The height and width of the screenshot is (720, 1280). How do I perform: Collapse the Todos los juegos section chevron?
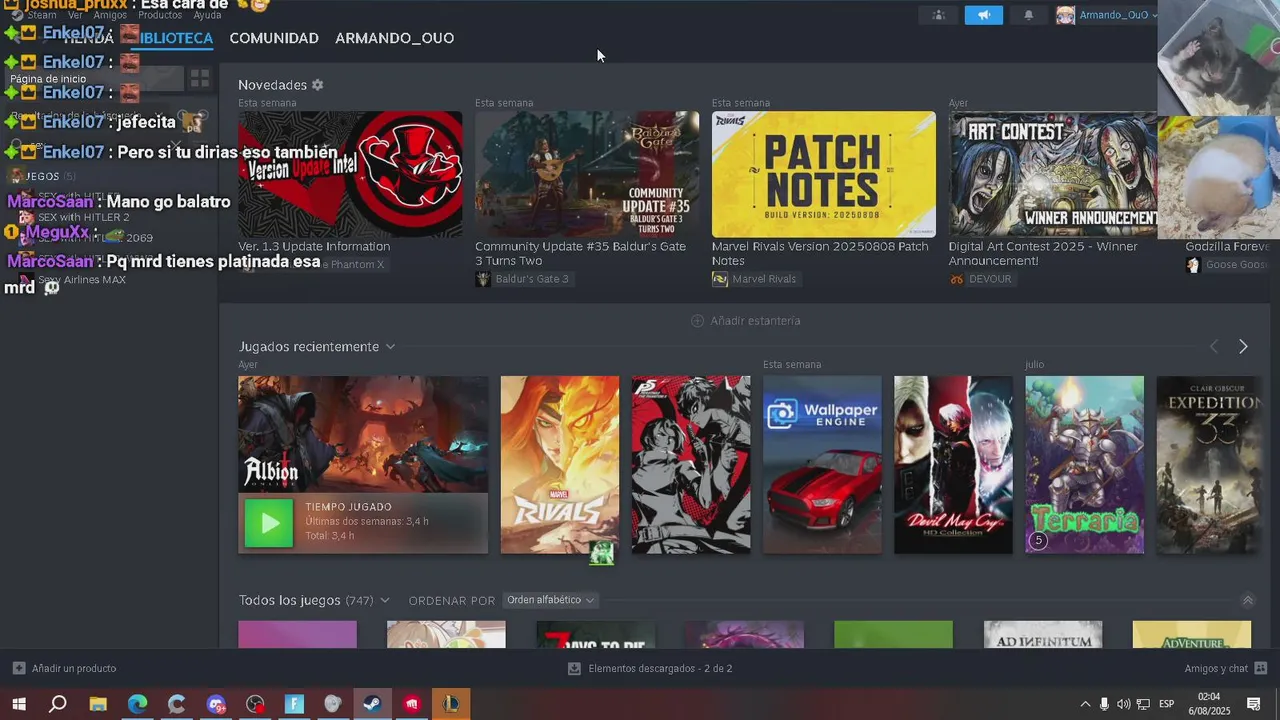(x=1247, y=600)
